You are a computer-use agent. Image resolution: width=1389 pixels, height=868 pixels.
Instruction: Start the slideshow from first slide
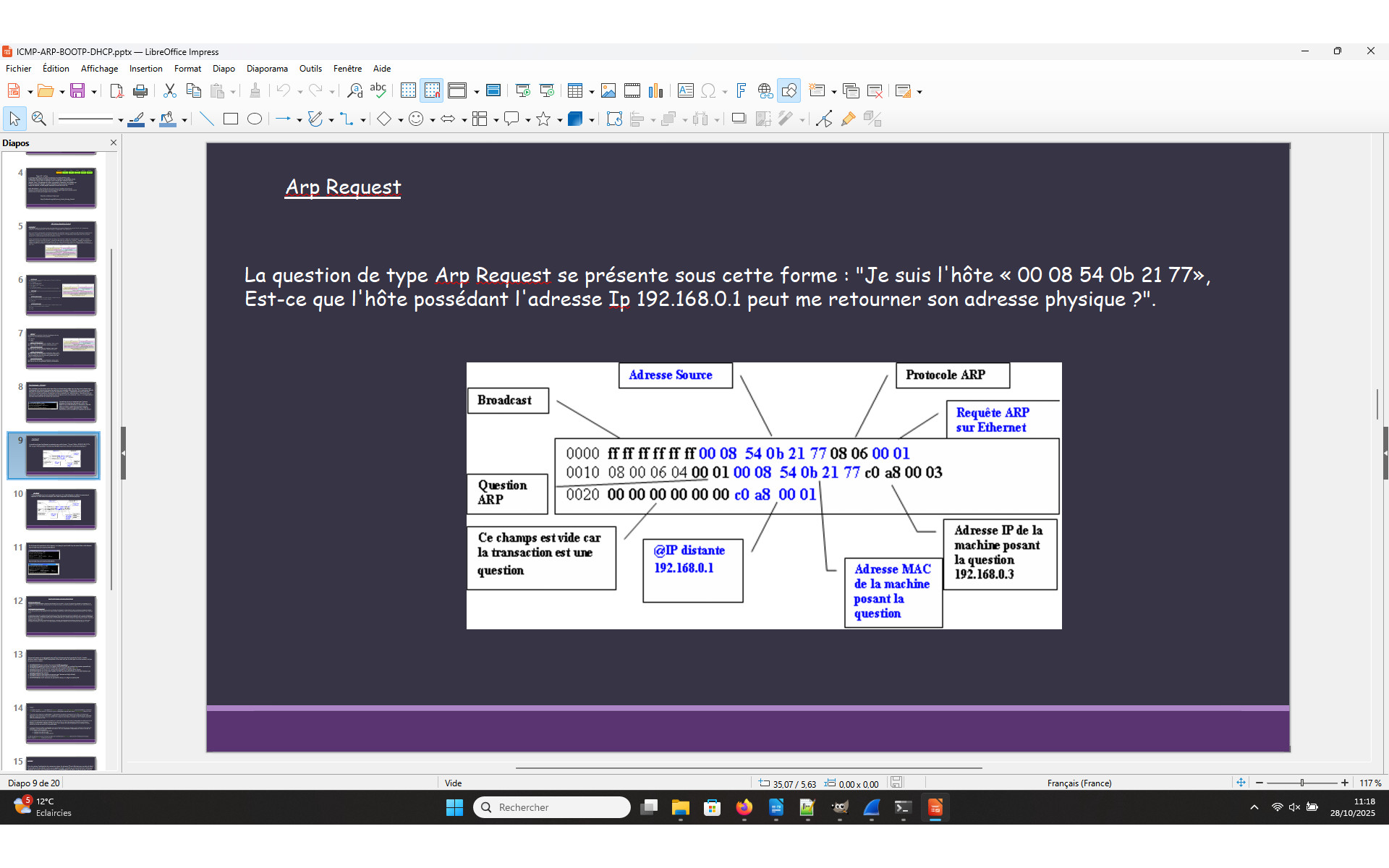tap(523, 90)
